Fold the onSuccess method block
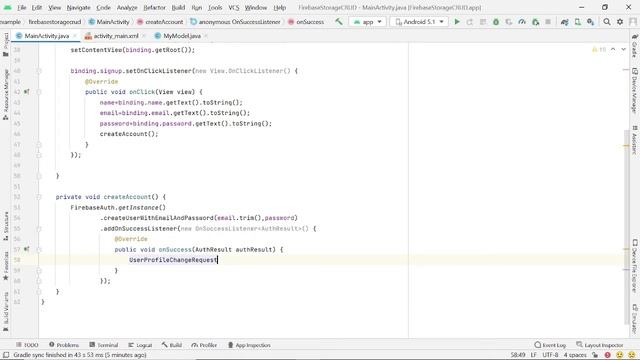 click(x=39, y=249)
